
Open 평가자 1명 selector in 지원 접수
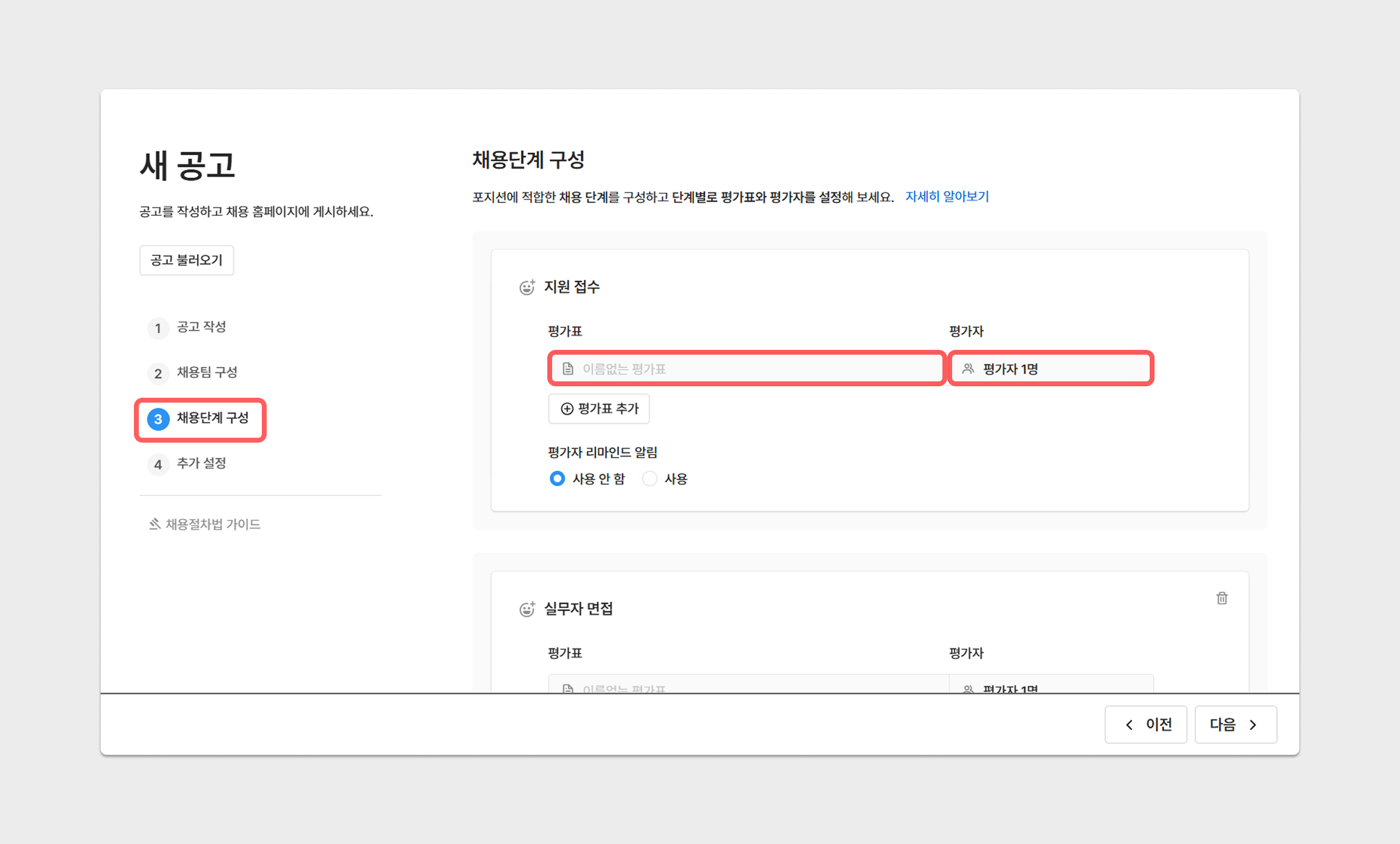coord(1050,369)
